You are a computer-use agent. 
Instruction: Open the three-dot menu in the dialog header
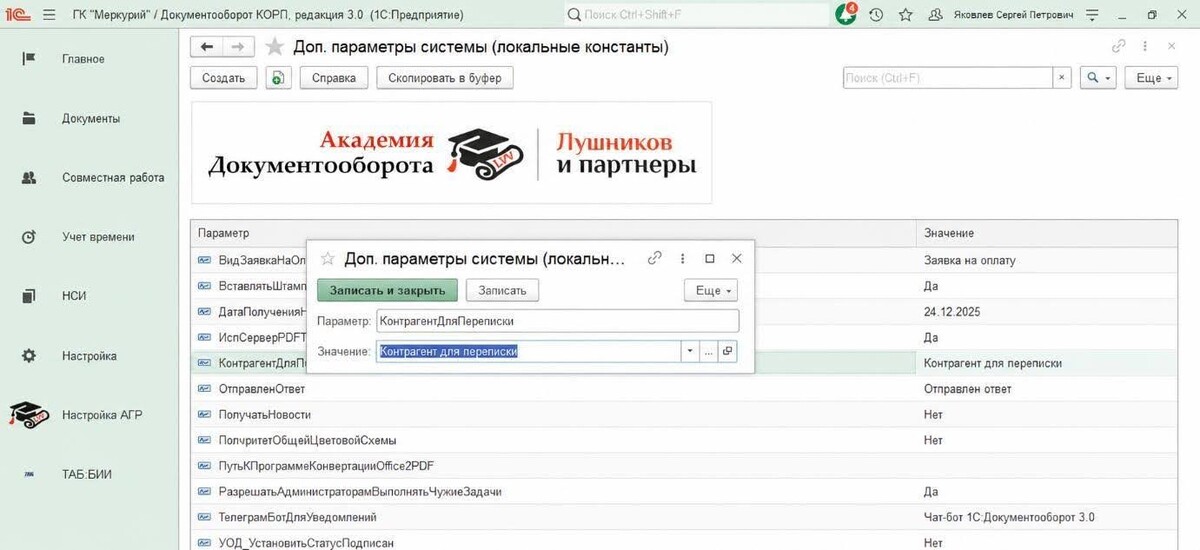pos(682,258)
